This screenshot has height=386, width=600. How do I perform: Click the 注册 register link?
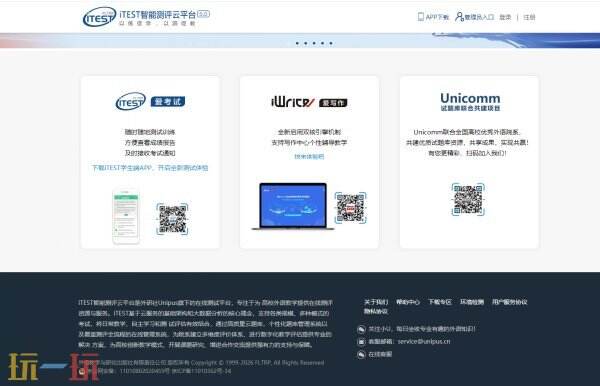click(529, 17)
